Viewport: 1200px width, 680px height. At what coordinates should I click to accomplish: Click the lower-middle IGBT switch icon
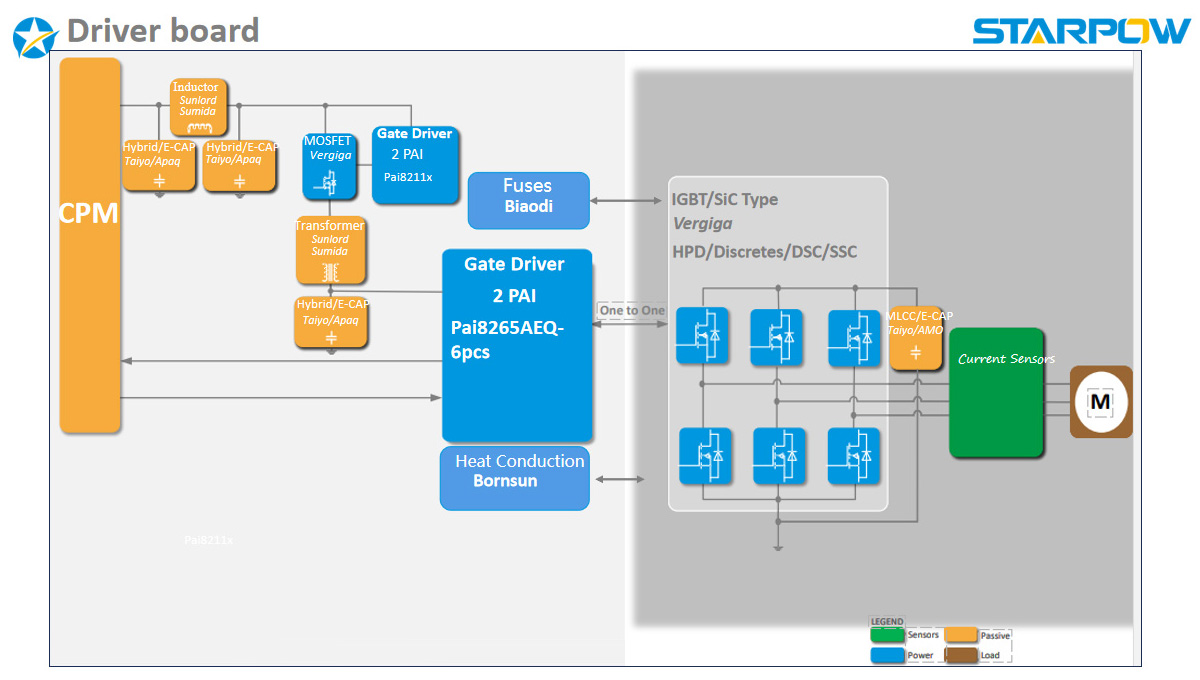coord(779,456)
